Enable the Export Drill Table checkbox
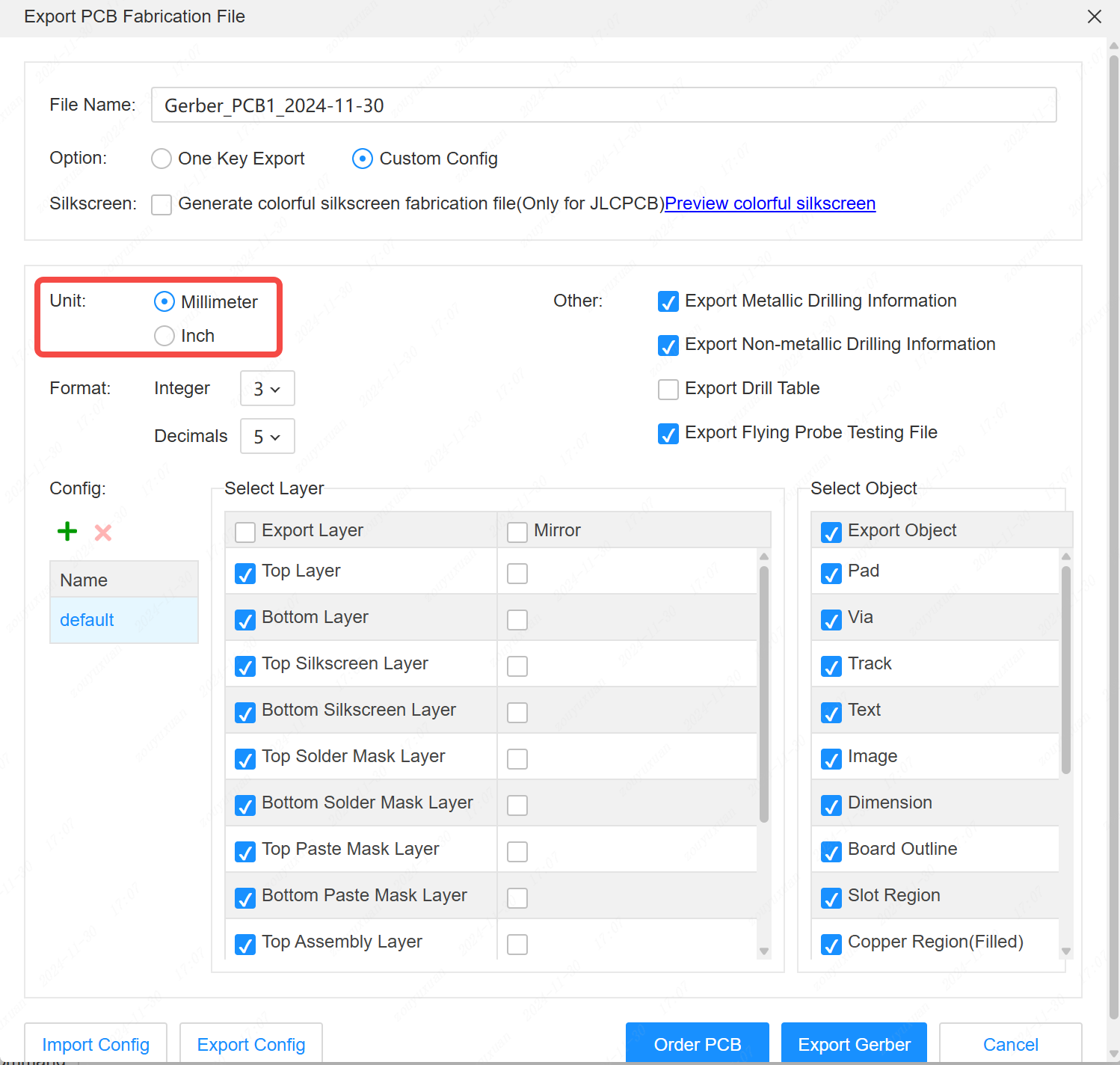The width and height of the screenshot is (1120, 1065). 668,389
